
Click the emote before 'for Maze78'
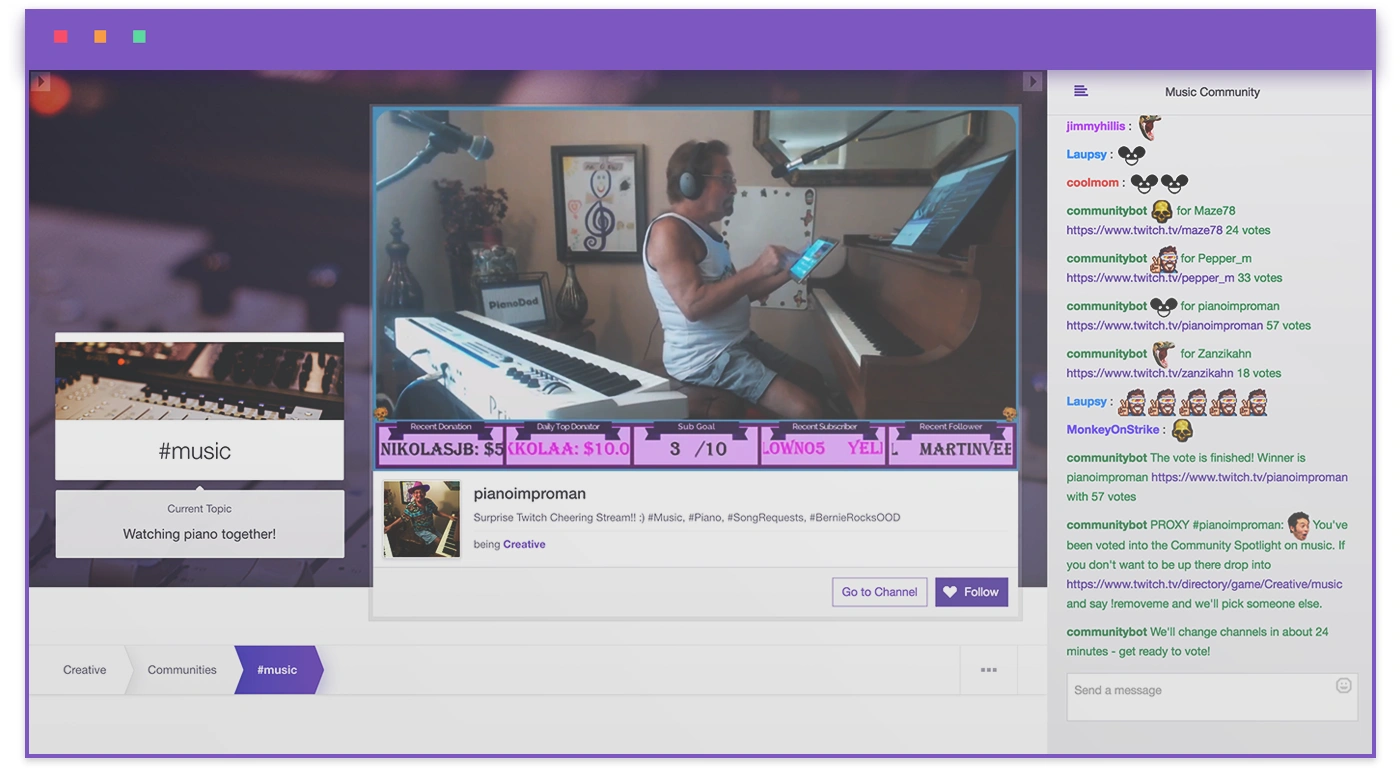click(x=1161, y=211)
